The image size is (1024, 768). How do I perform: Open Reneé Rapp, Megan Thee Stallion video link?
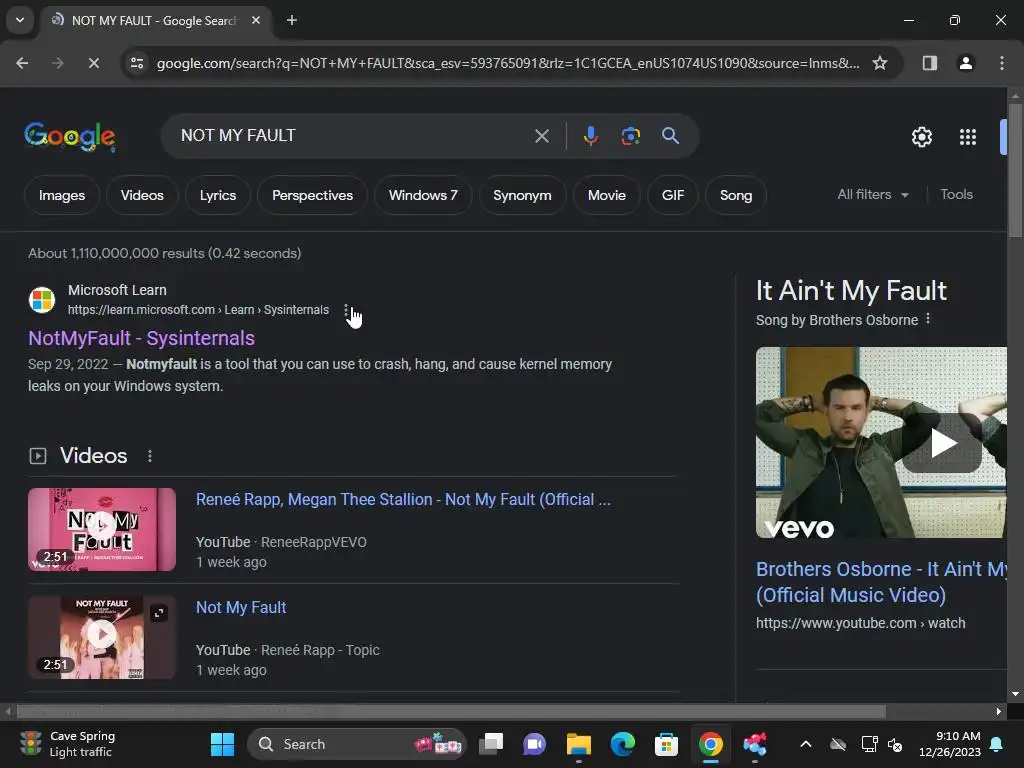point(403,500)
